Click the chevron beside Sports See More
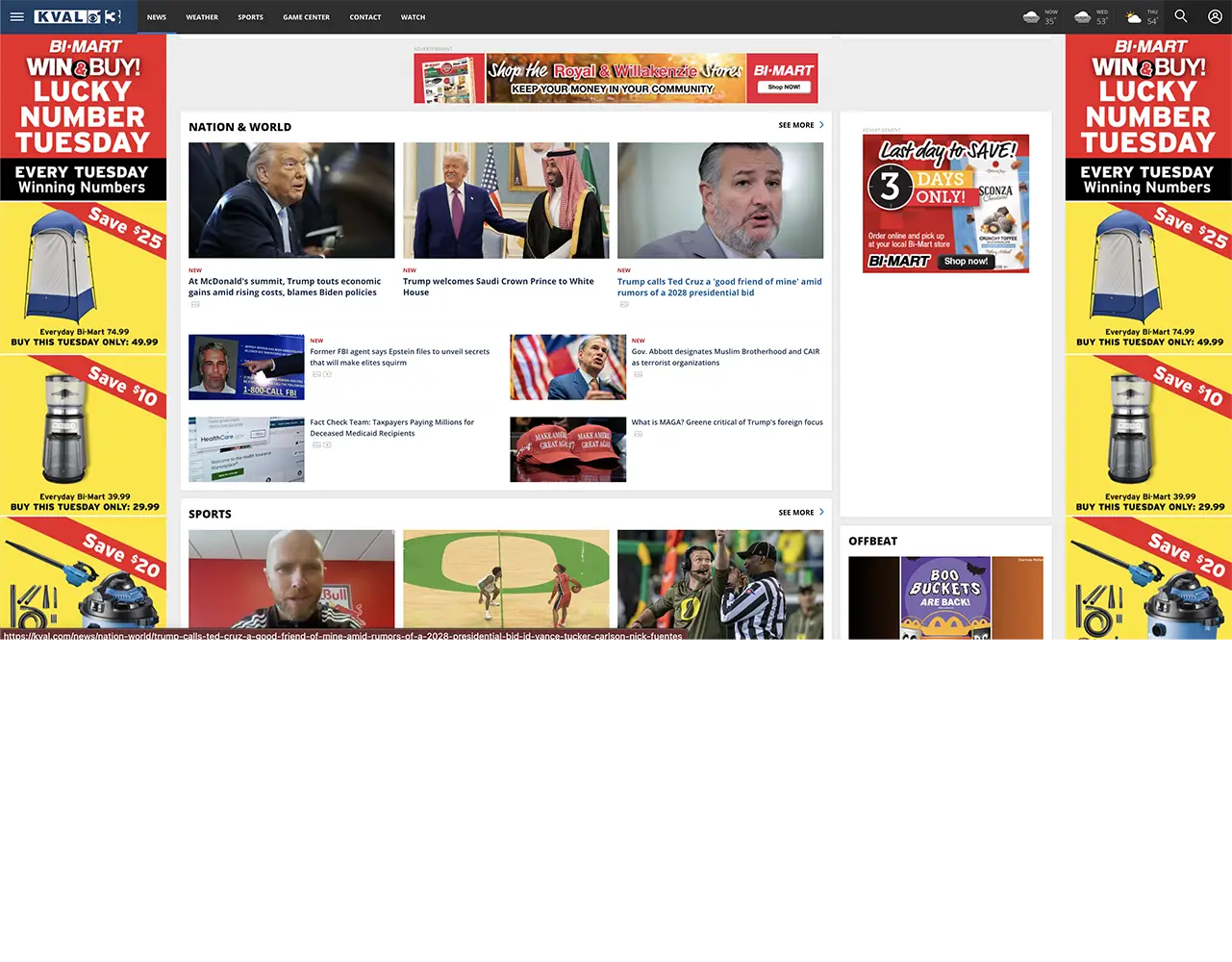 (x=821, y=513)
